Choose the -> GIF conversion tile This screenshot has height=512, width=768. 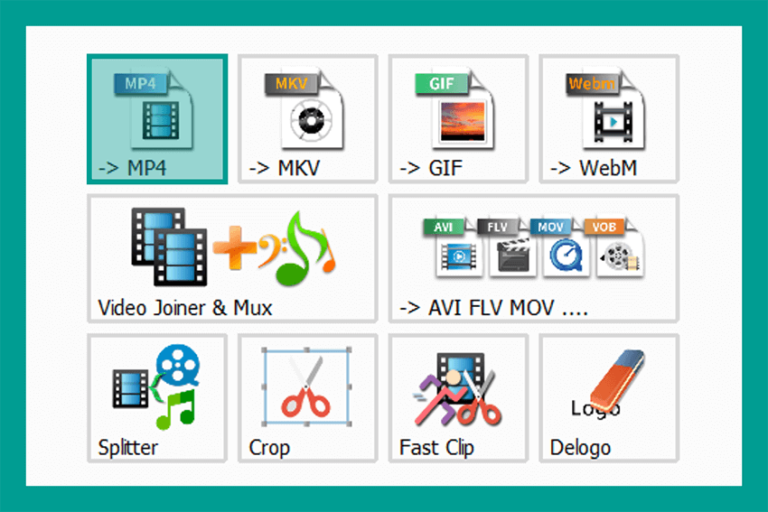pos(458,119)
